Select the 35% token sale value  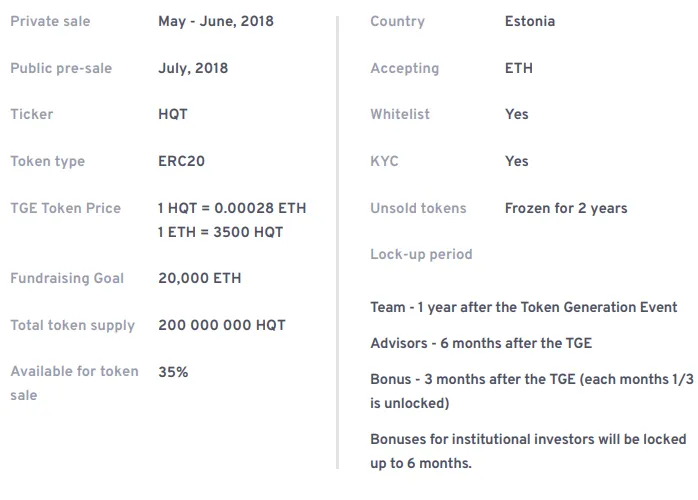[173, 372]
